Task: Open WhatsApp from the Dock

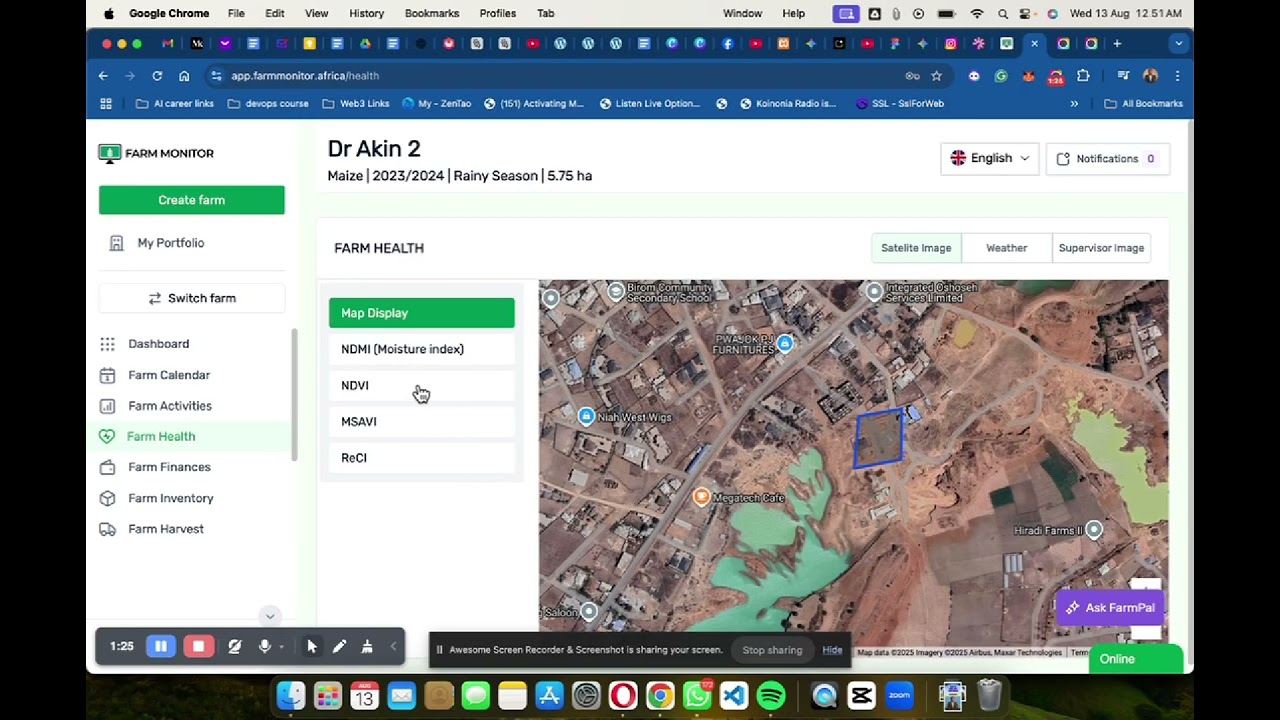Action: point(697,695)
